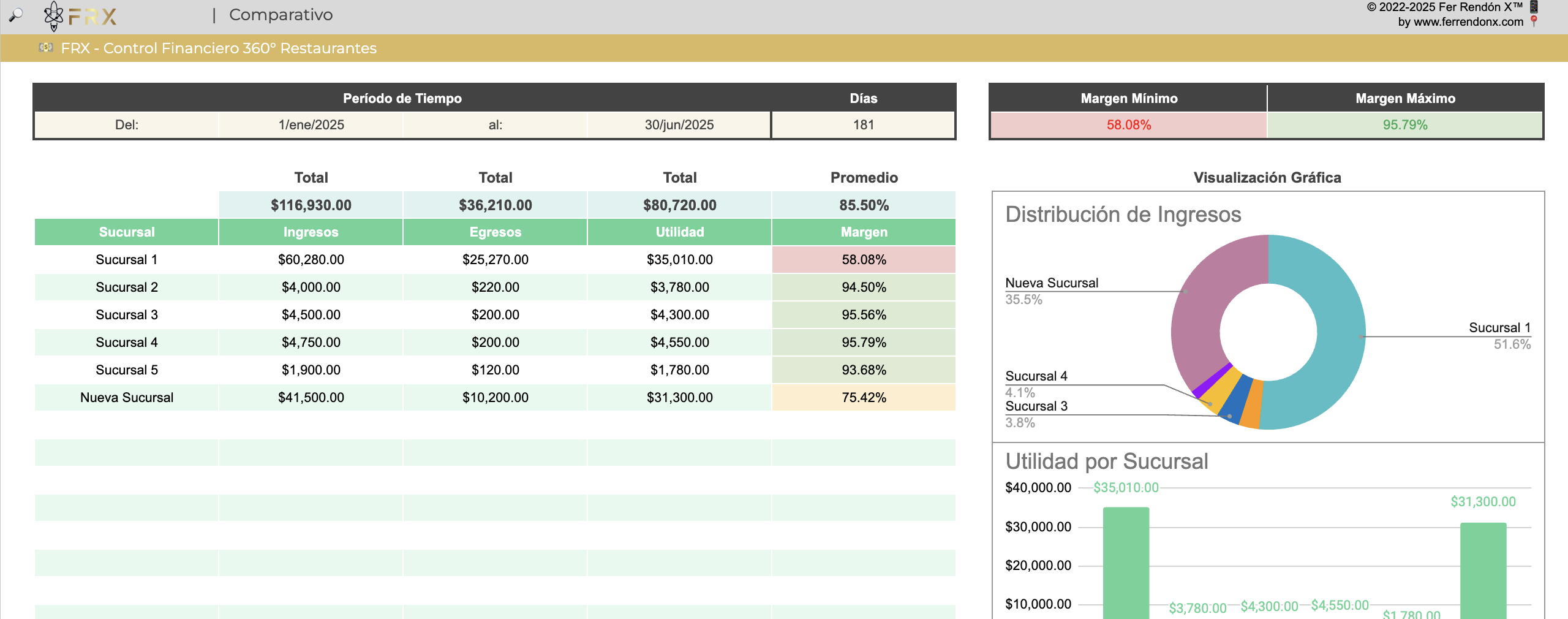Select Sucursal 1 expenses $25,270.00
The image size is (1568, 619).
click(x=496, y=260)
